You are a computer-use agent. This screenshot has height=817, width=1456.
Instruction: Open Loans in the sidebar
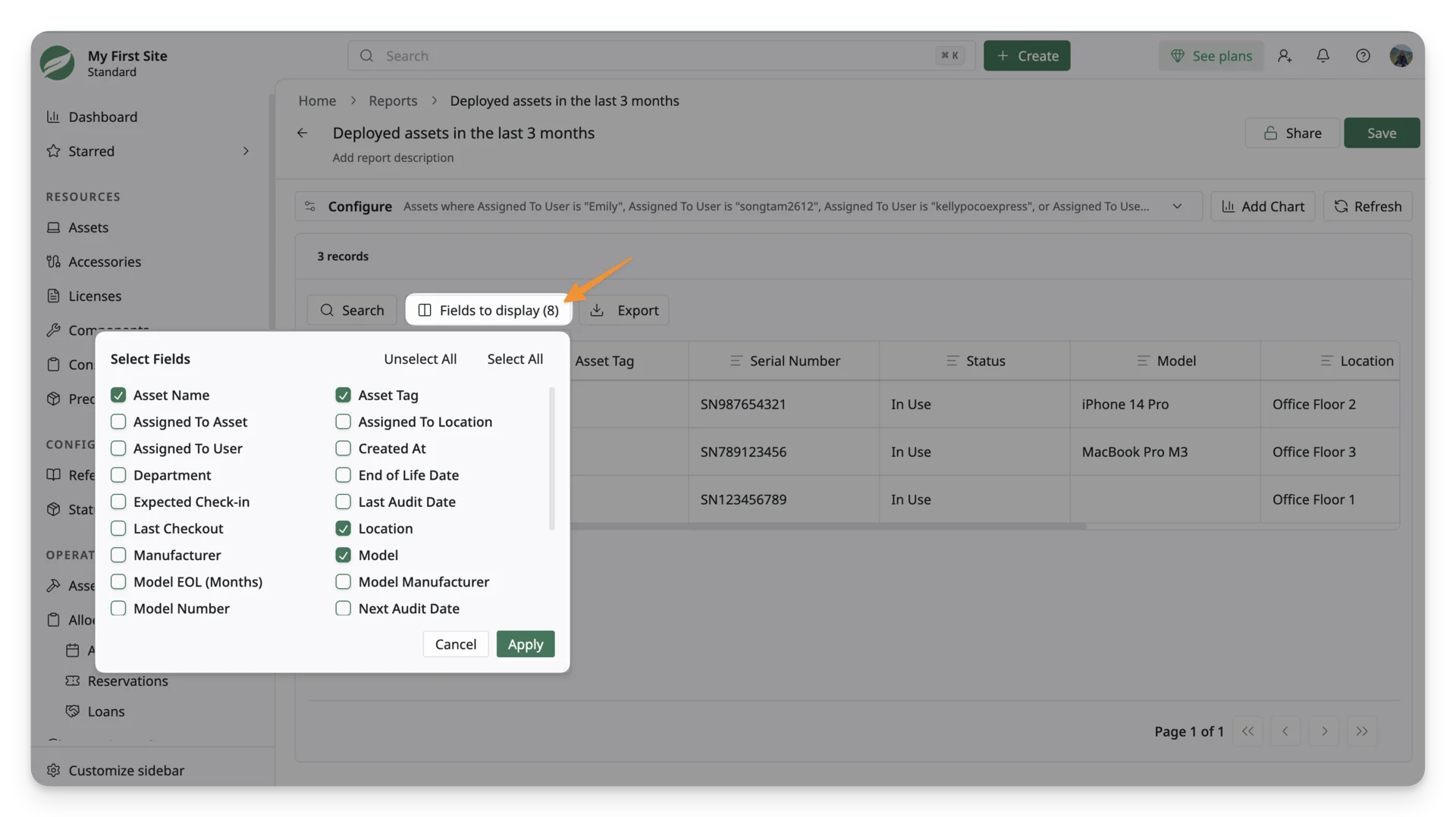pyautogui.click(x=106, y=711)
